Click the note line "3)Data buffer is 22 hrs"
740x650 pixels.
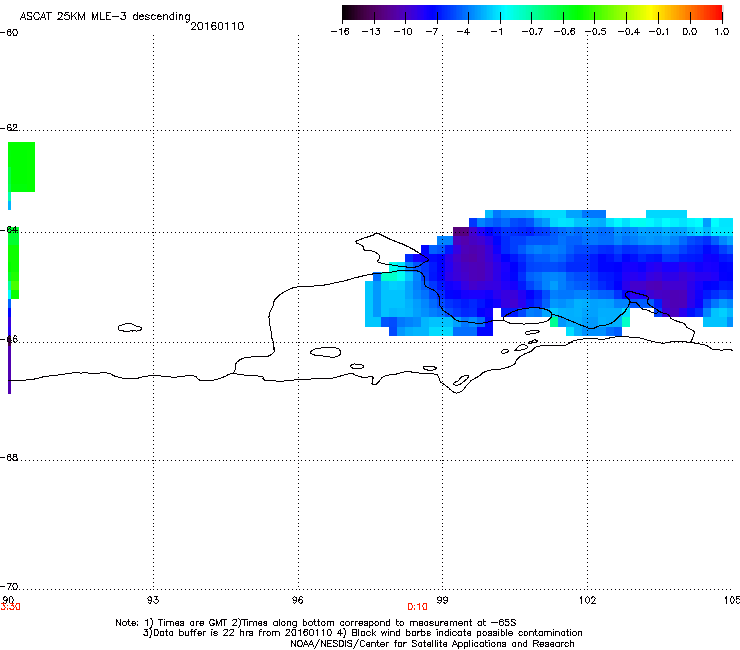point(362,633)
